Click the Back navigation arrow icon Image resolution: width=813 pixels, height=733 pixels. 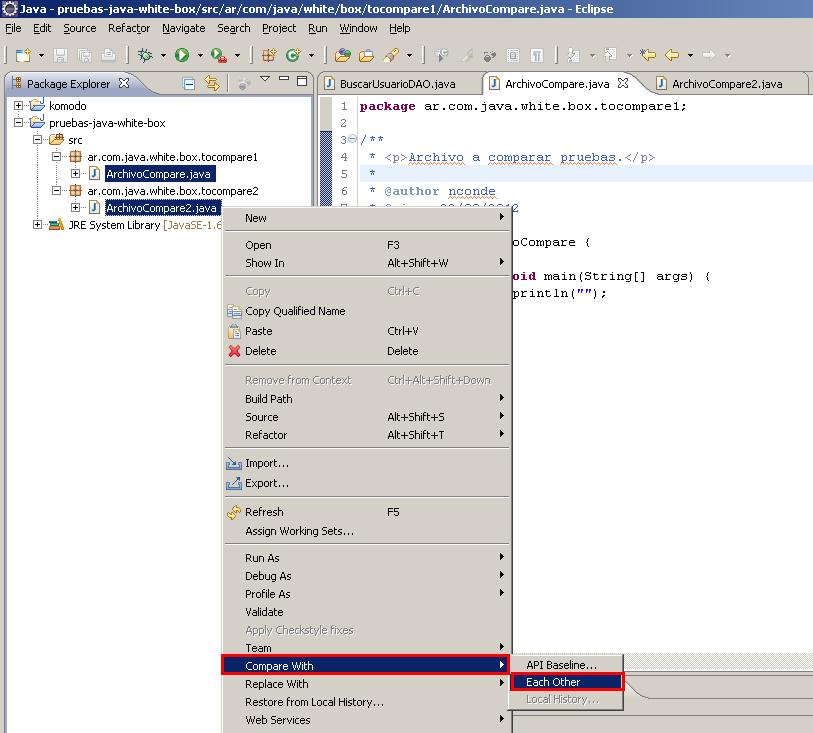(x=672, y=55)
